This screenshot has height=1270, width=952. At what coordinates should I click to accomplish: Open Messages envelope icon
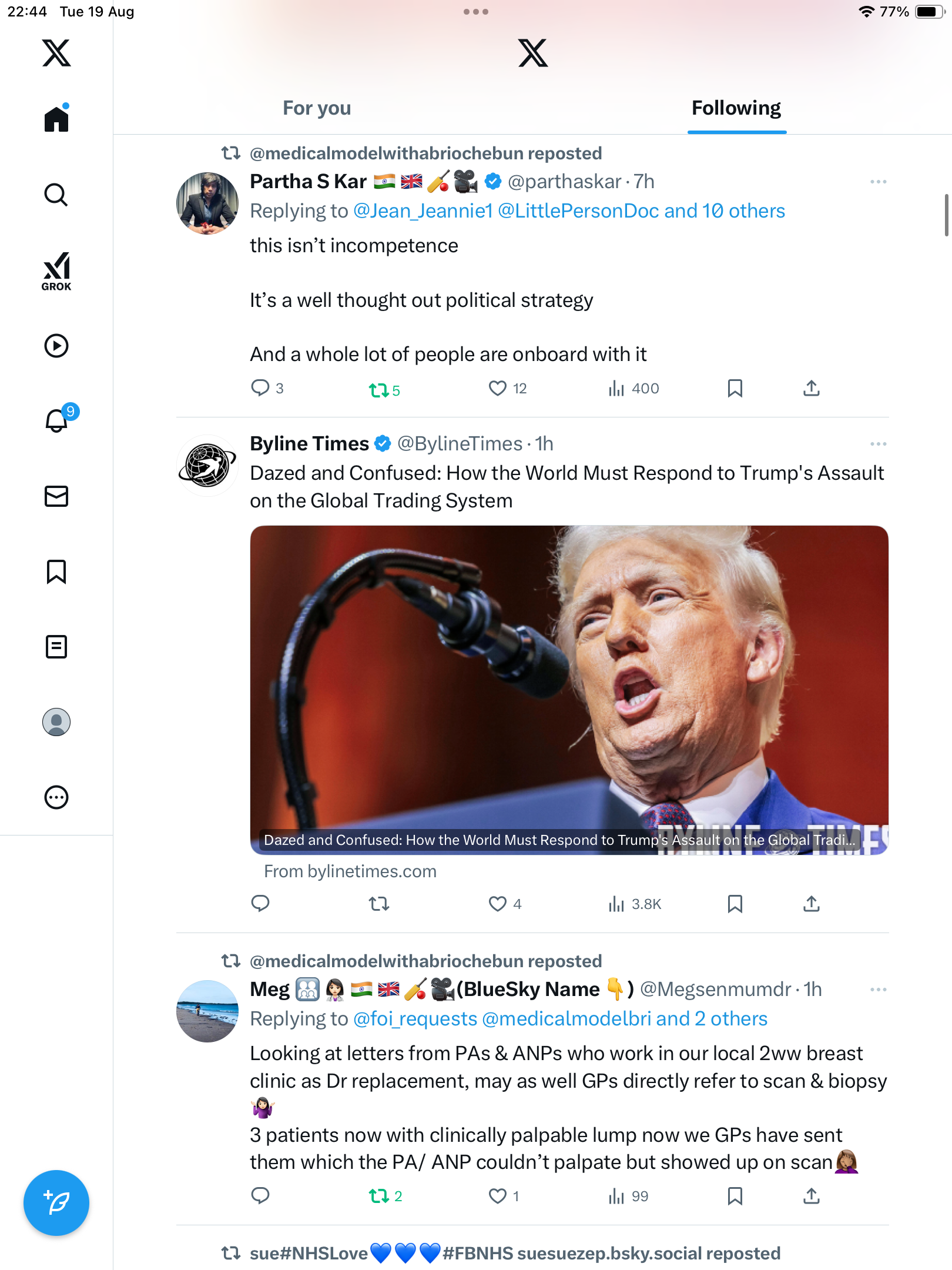[x=56, y=496]
